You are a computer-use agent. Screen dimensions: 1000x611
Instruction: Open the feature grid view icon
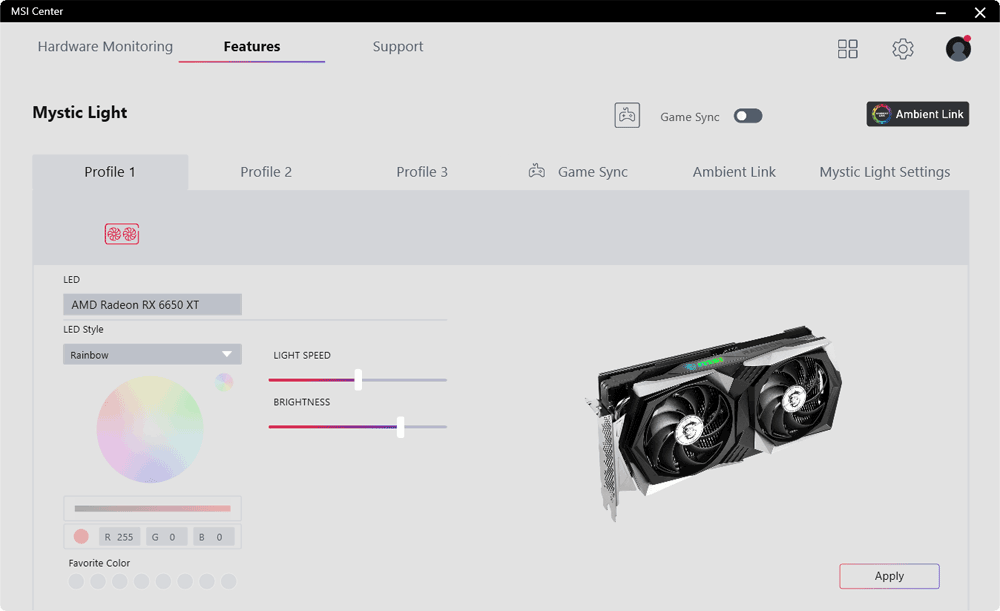(x=848, y=48)
